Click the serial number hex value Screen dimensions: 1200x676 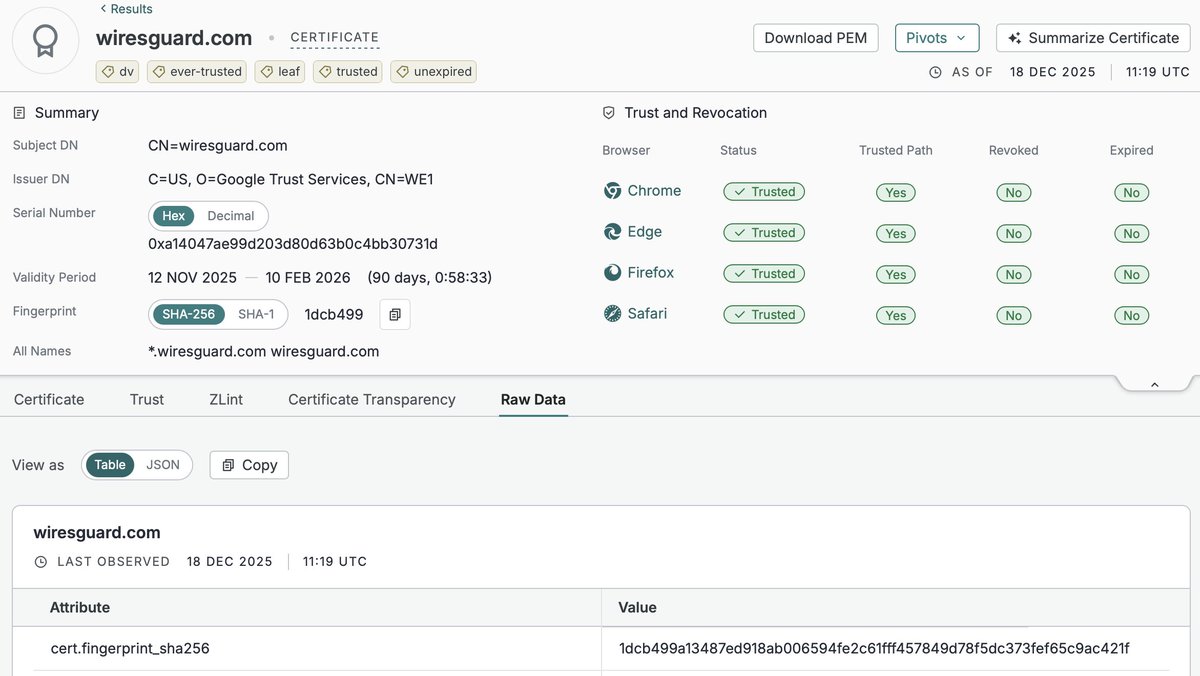coord(293,244)
